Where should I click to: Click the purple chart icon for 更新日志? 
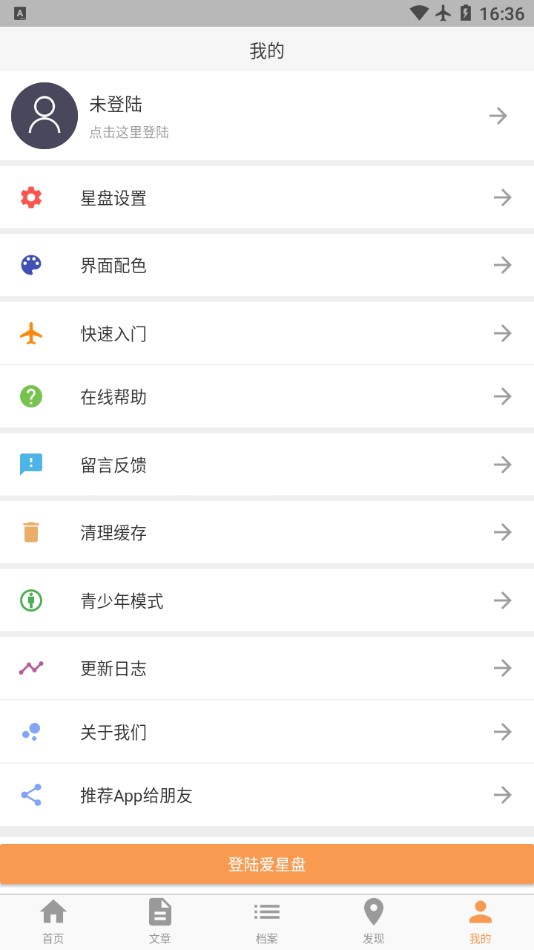[31, 668]
